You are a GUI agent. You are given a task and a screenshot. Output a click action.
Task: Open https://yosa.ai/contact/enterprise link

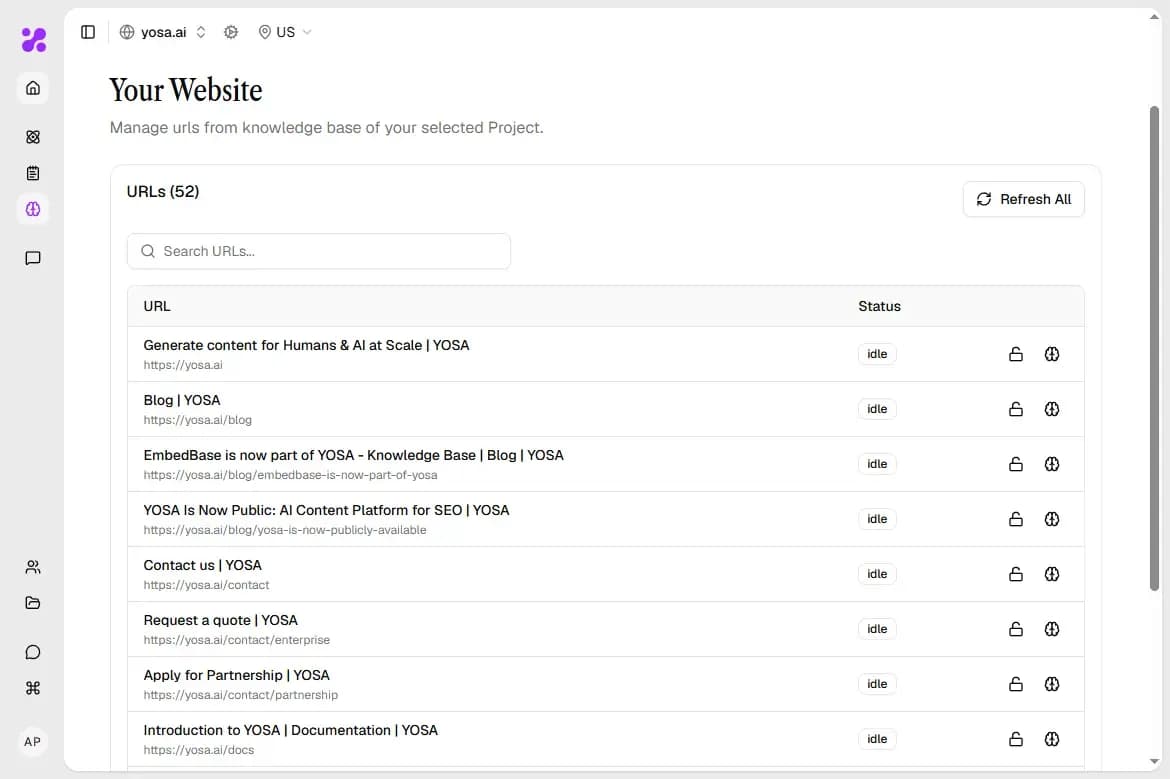[x=237, y=640]
